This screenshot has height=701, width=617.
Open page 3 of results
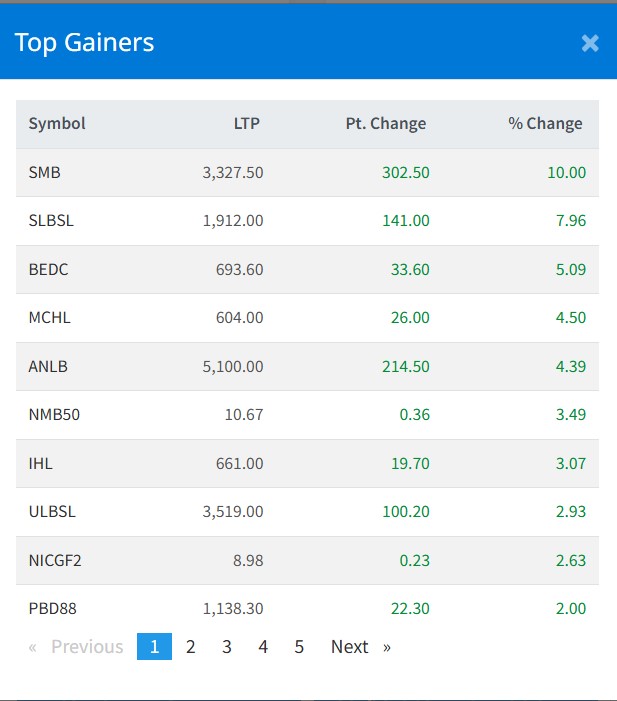(227, 647)
